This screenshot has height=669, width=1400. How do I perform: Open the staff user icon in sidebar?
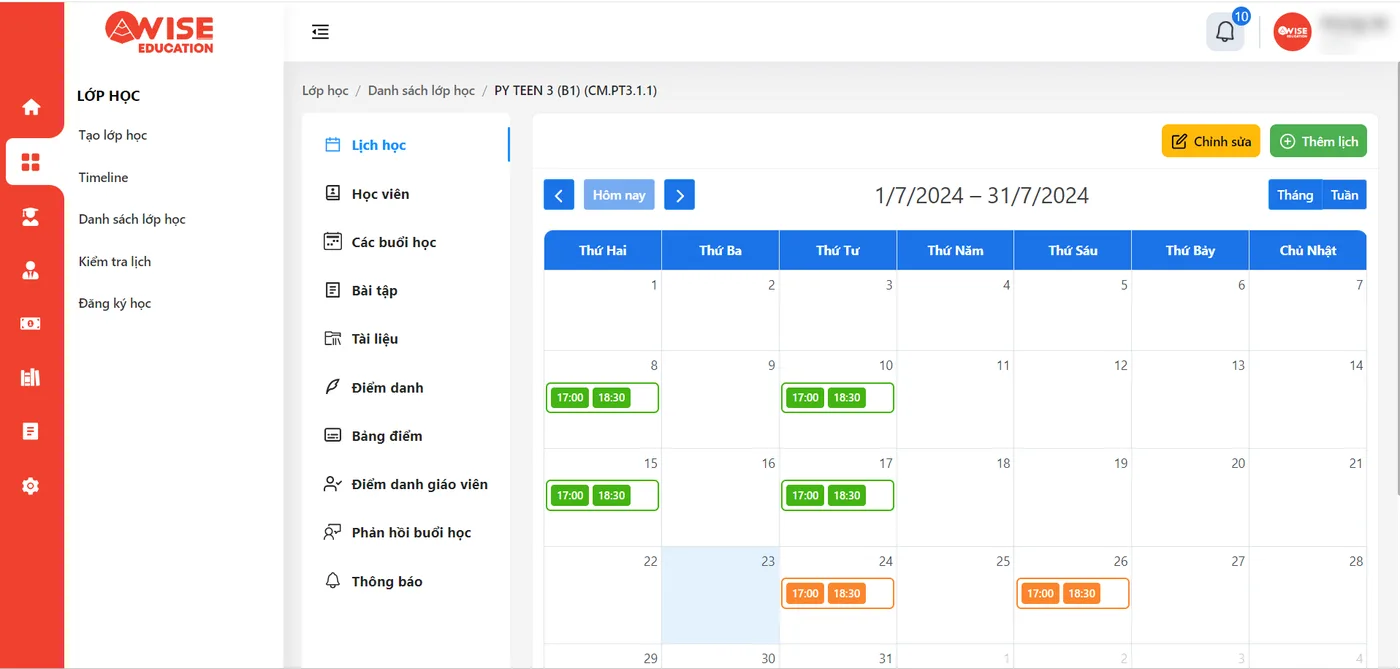[x=31, y=270]
